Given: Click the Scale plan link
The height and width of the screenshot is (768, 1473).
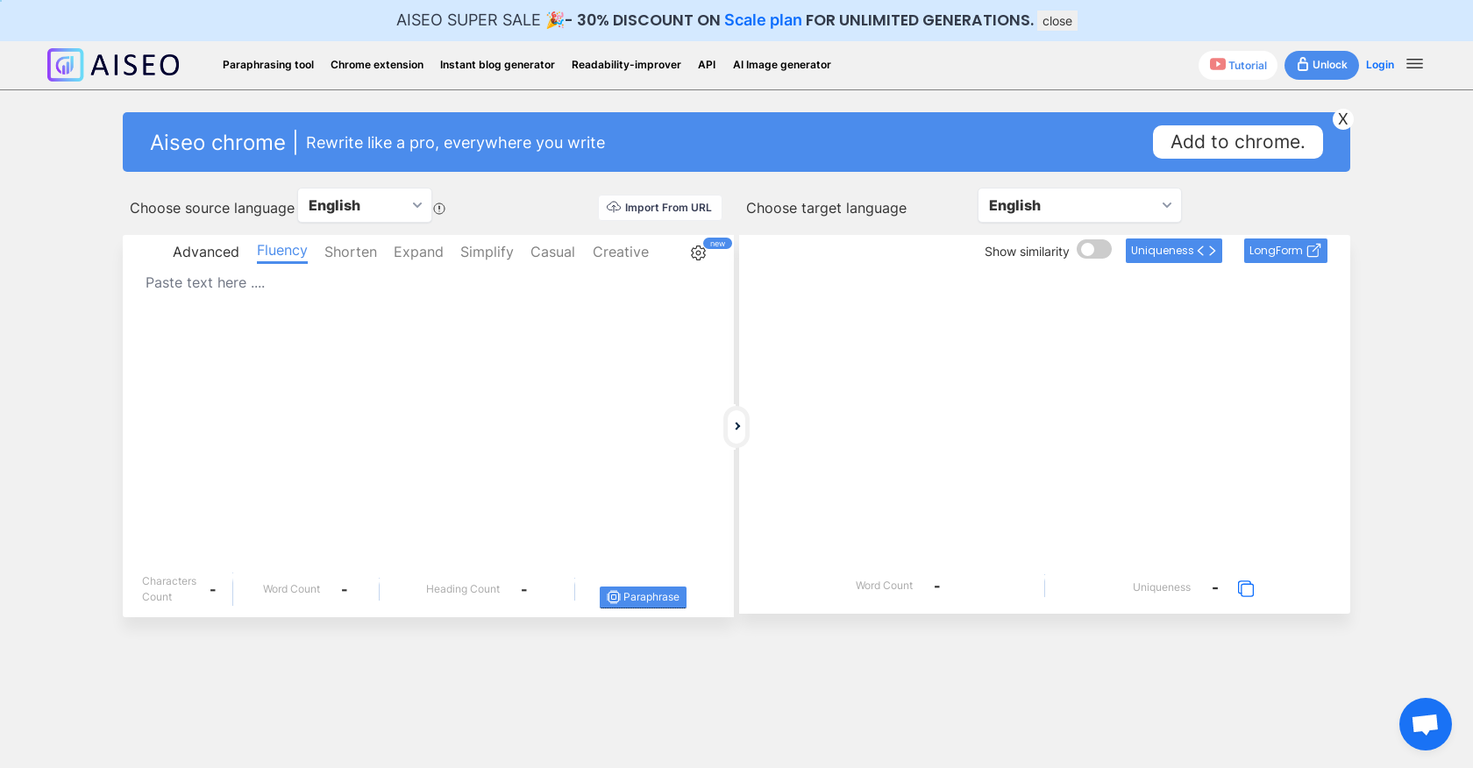Looking at the screenshot, I should point(762,20).
